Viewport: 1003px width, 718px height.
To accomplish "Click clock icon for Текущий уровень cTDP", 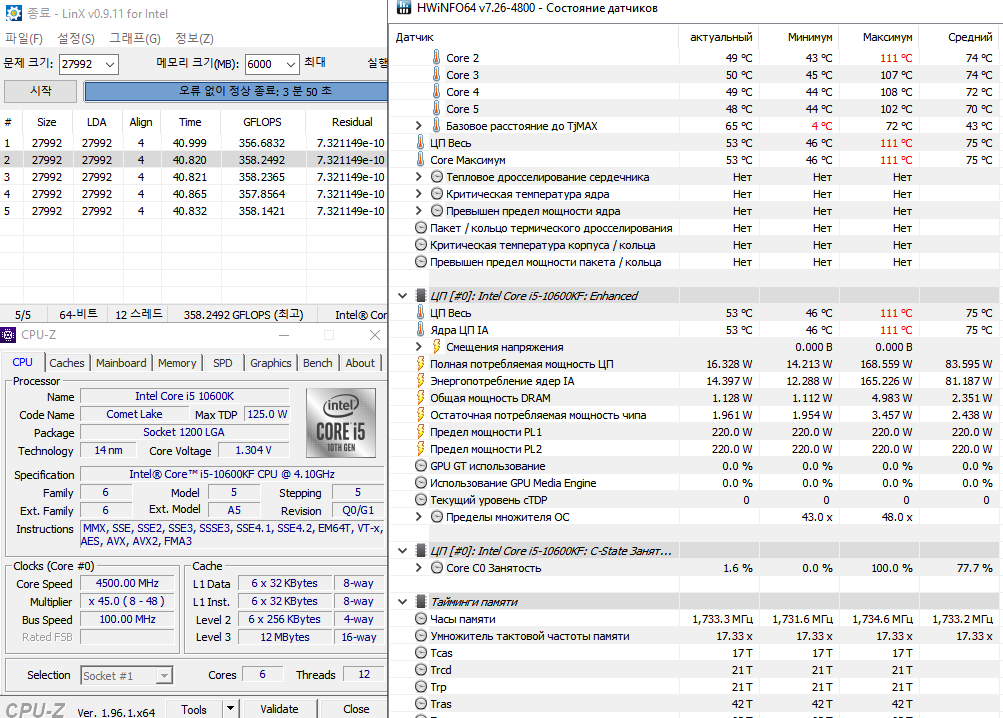I will (x=421, y=500).
